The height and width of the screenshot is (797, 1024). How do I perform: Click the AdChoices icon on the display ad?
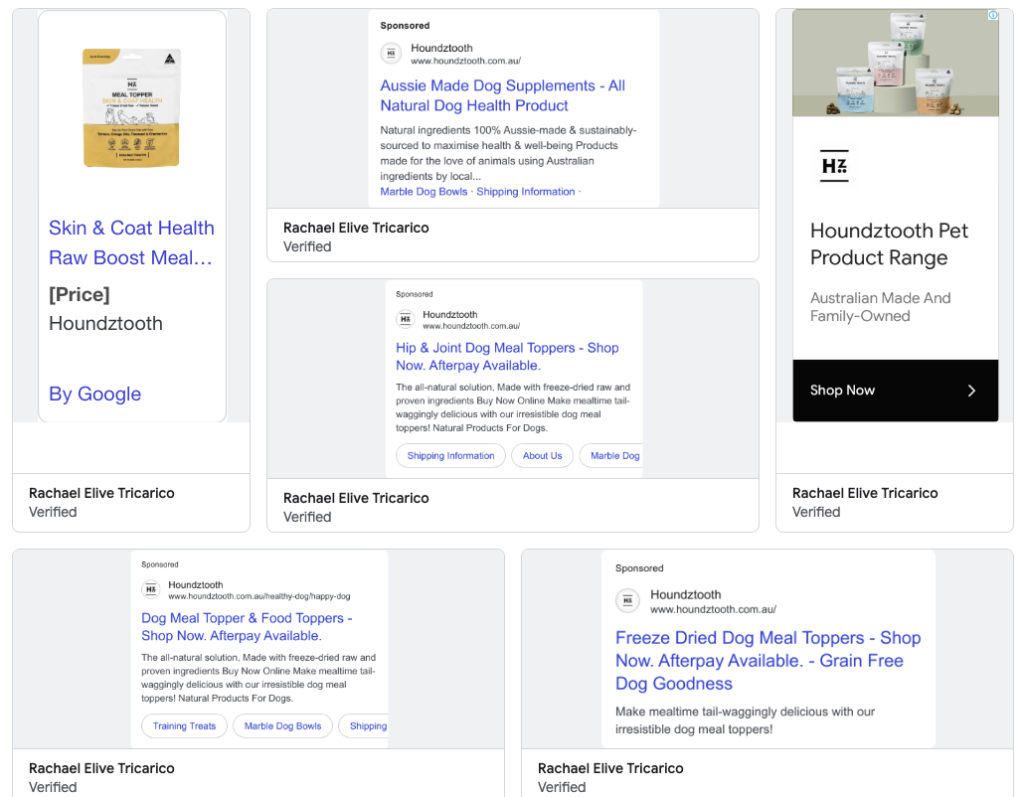(x=992, y=15)
